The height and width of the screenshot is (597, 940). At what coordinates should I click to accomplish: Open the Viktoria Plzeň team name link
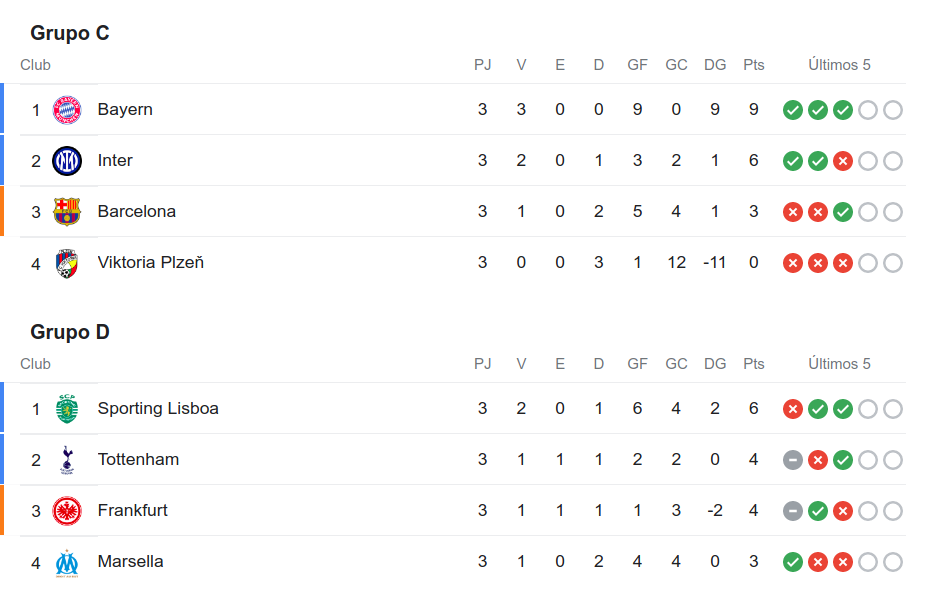pyautogui.click(x=151, y=263)
